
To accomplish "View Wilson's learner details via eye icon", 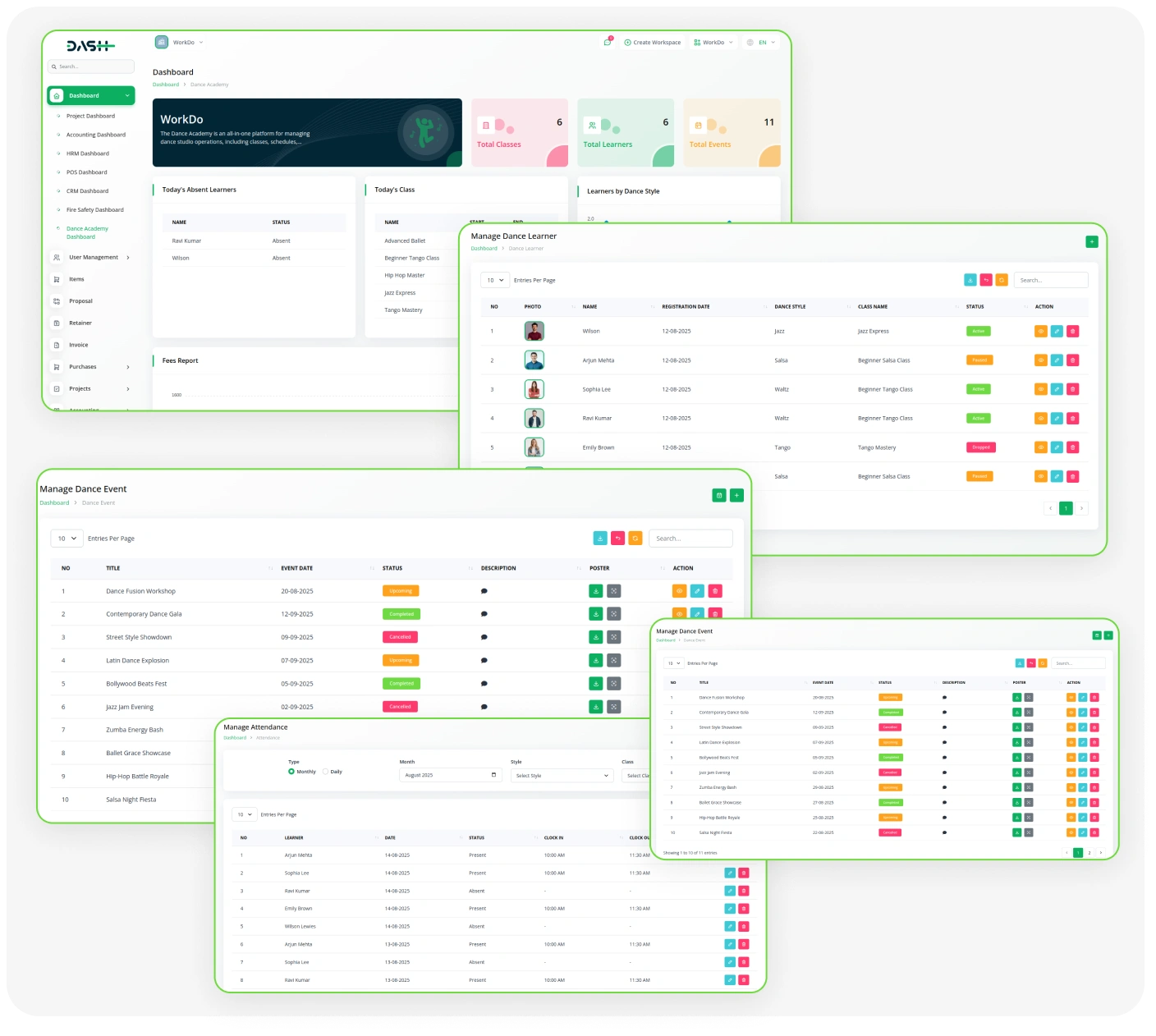I will coord(1040,332).
